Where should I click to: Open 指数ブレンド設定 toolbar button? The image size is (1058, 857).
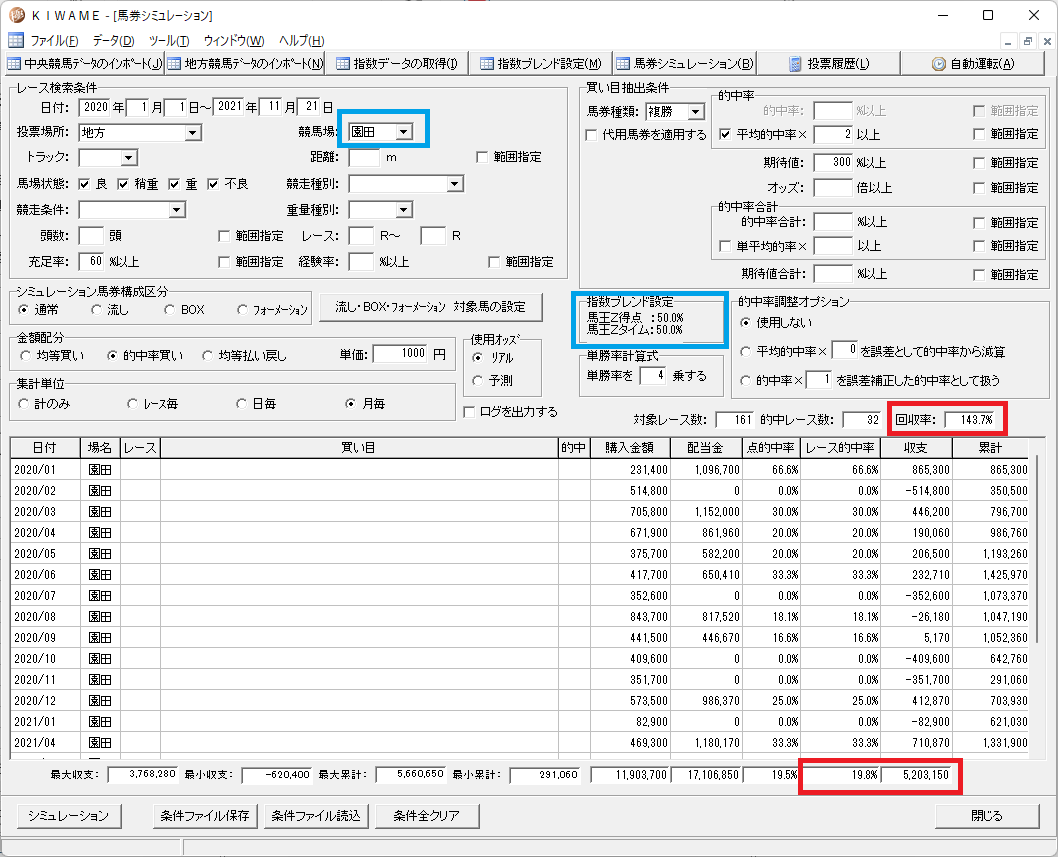(x=540, y=63)
